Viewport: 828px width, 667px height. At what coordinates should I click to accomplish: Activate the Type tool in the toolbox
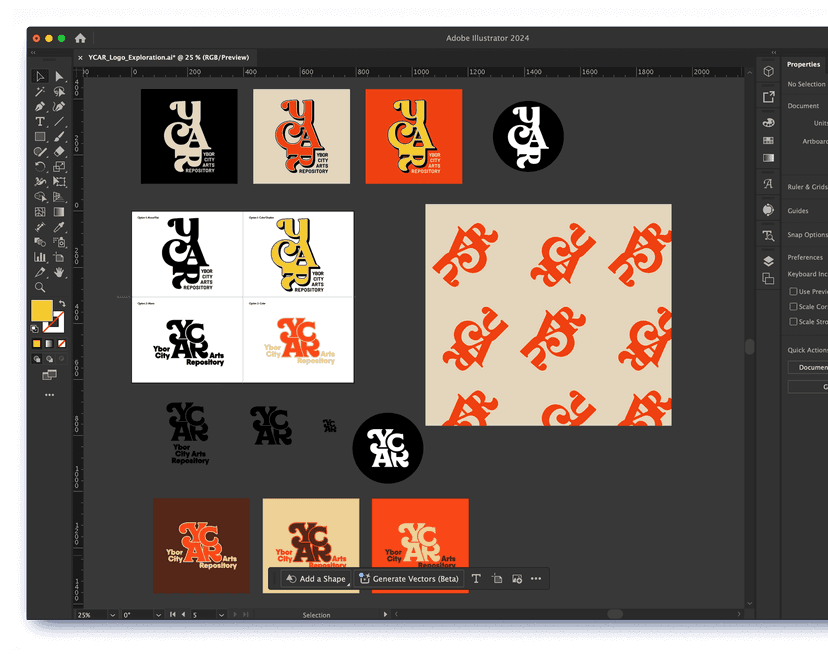[40, 121]
